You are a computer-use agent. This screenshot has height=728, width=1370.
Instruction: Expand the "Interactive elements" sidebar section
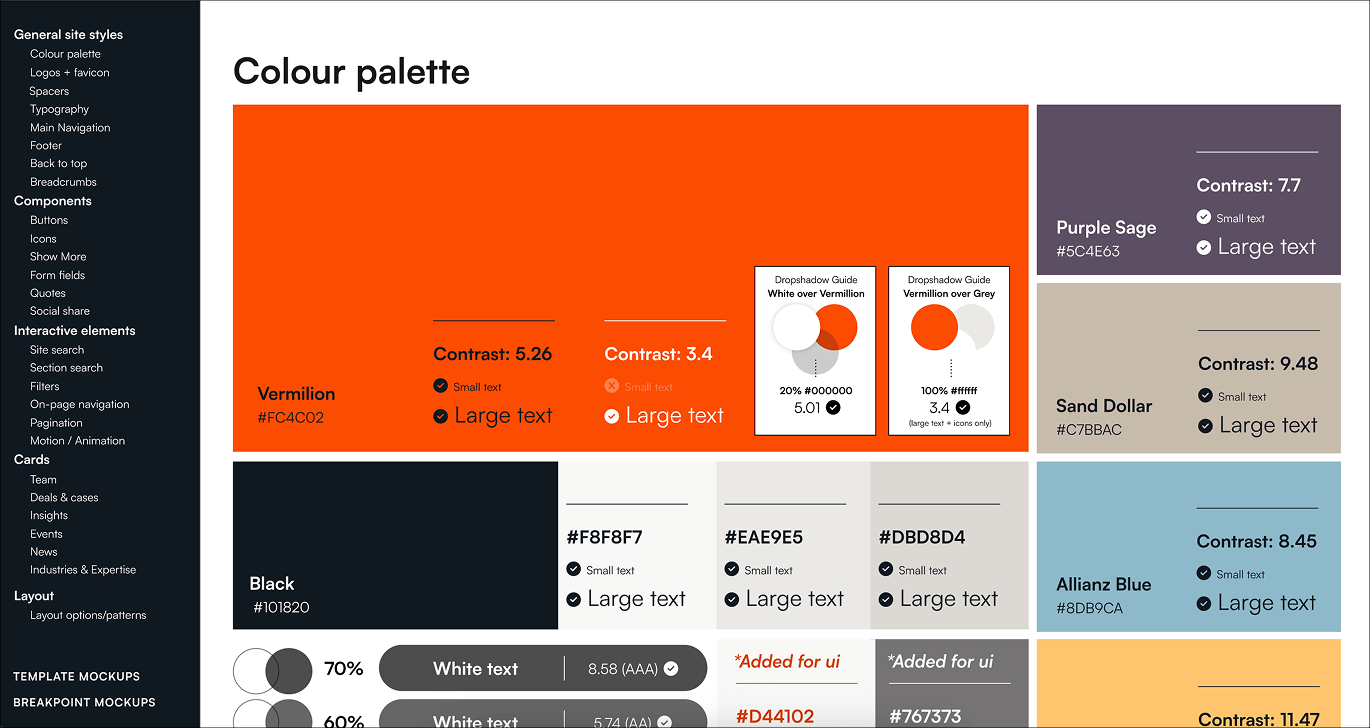(75, 330)
